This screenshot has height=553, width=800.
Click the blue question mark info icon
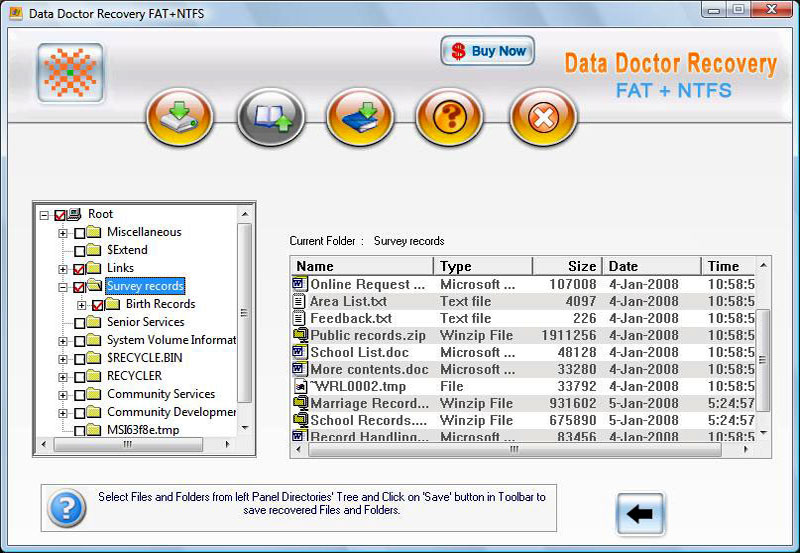(66, 508)
